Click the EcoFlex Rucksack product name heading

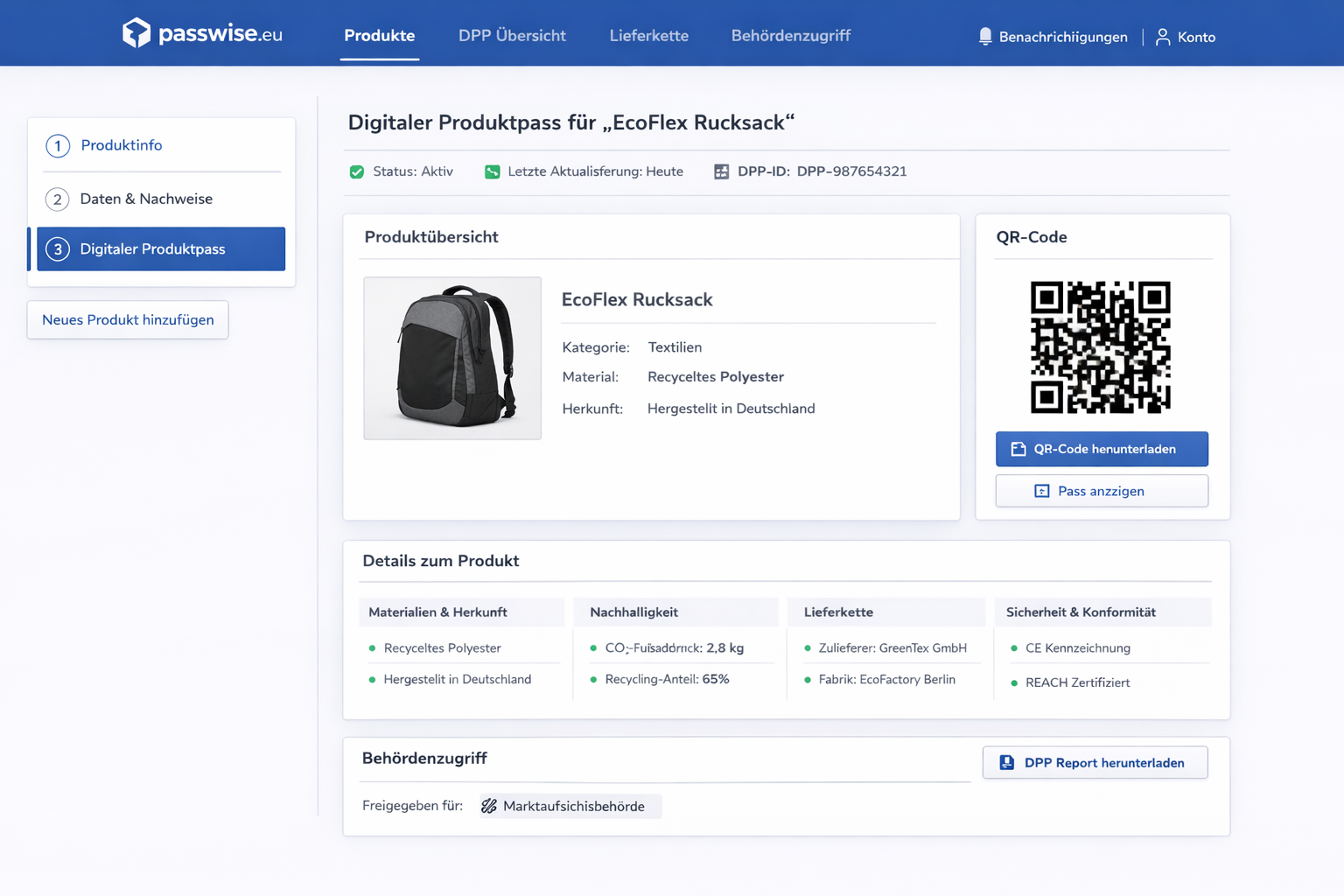point(637,299)
